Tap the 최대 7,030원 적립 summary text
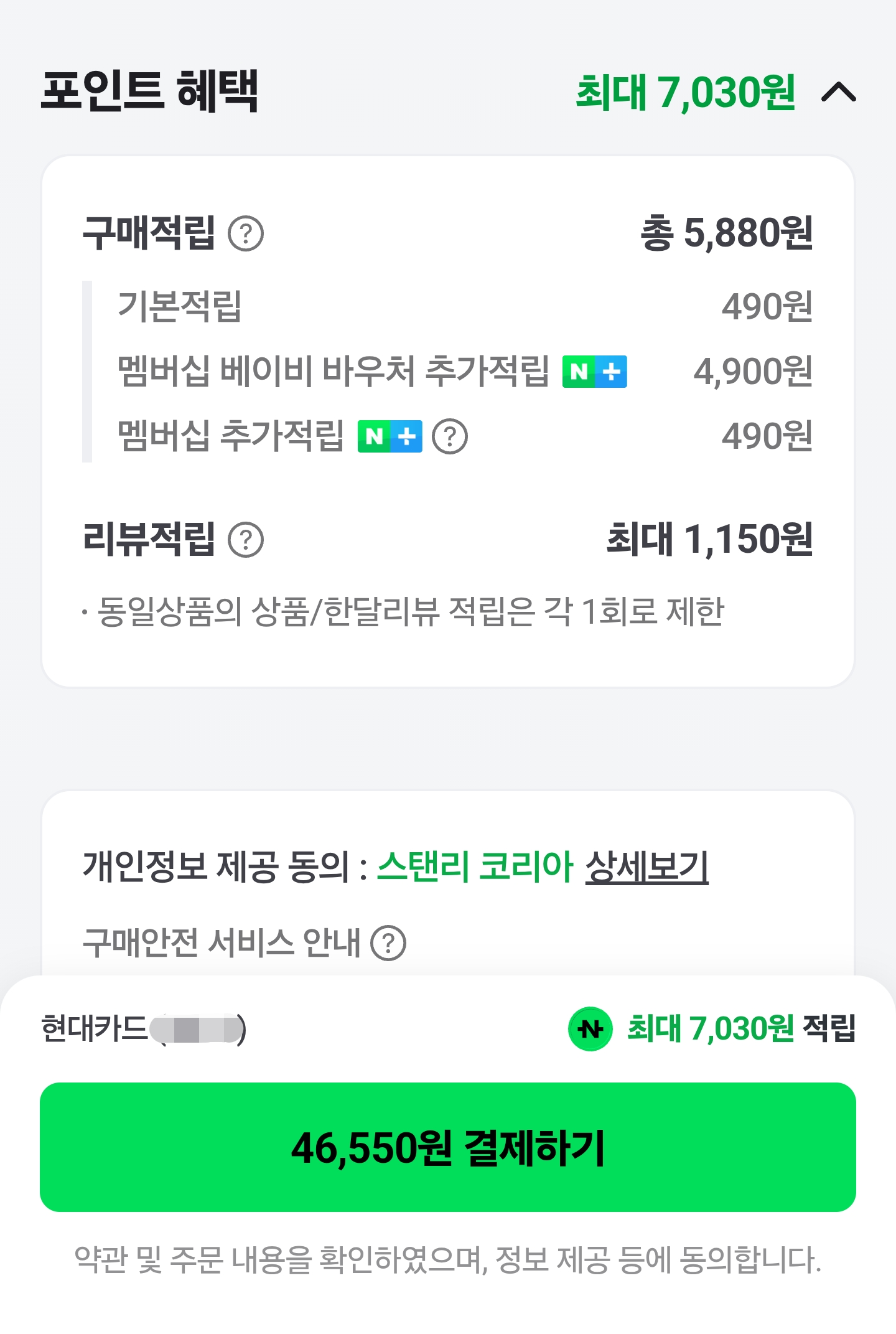This screenshot has height=1334, width=896. [x=740, y=1028]
